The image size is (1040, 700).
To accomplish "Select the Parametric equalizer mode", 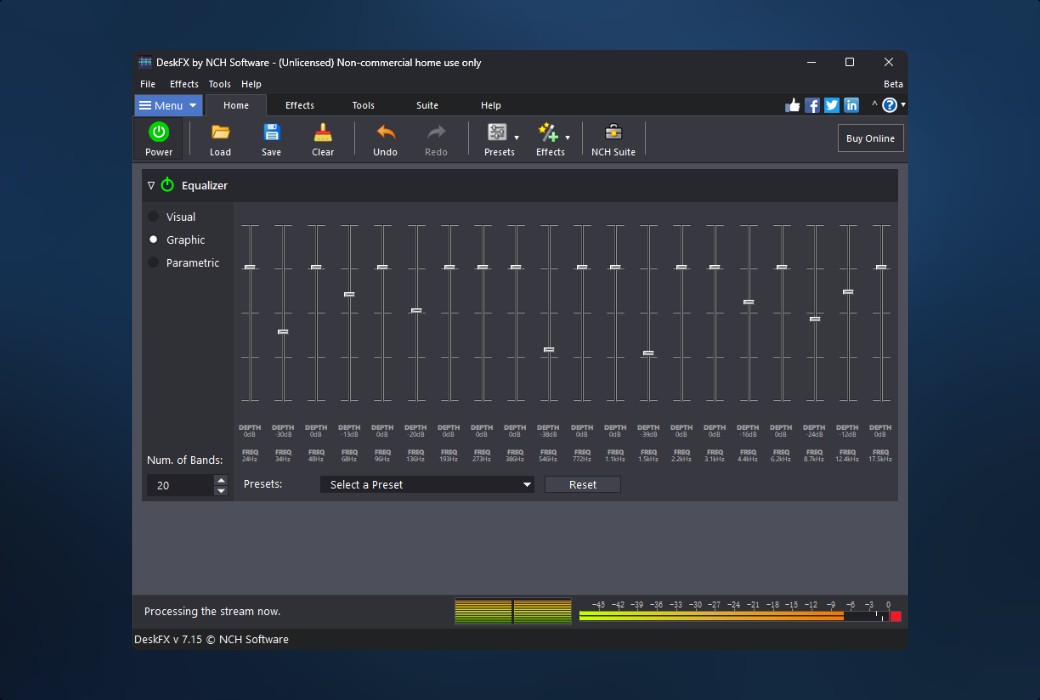I will 154,263.
